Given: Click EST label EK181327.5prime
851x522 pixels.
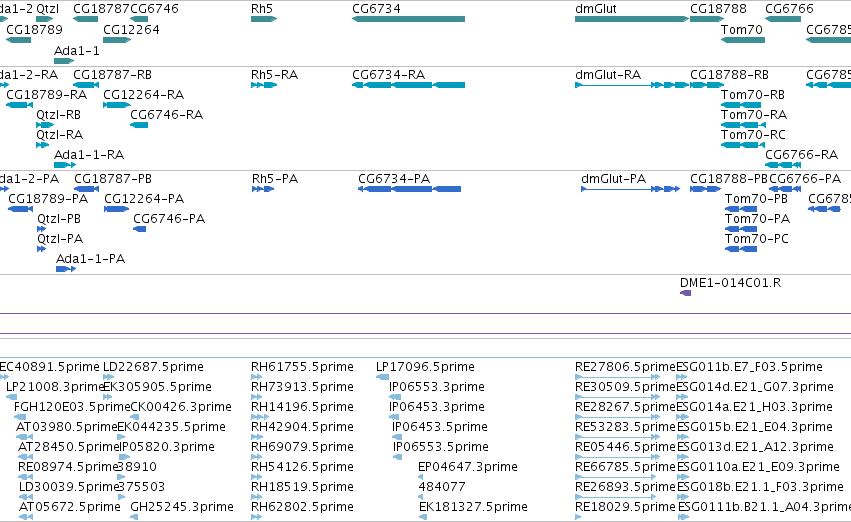Looking at the screenshot, I should pos(473,507).
